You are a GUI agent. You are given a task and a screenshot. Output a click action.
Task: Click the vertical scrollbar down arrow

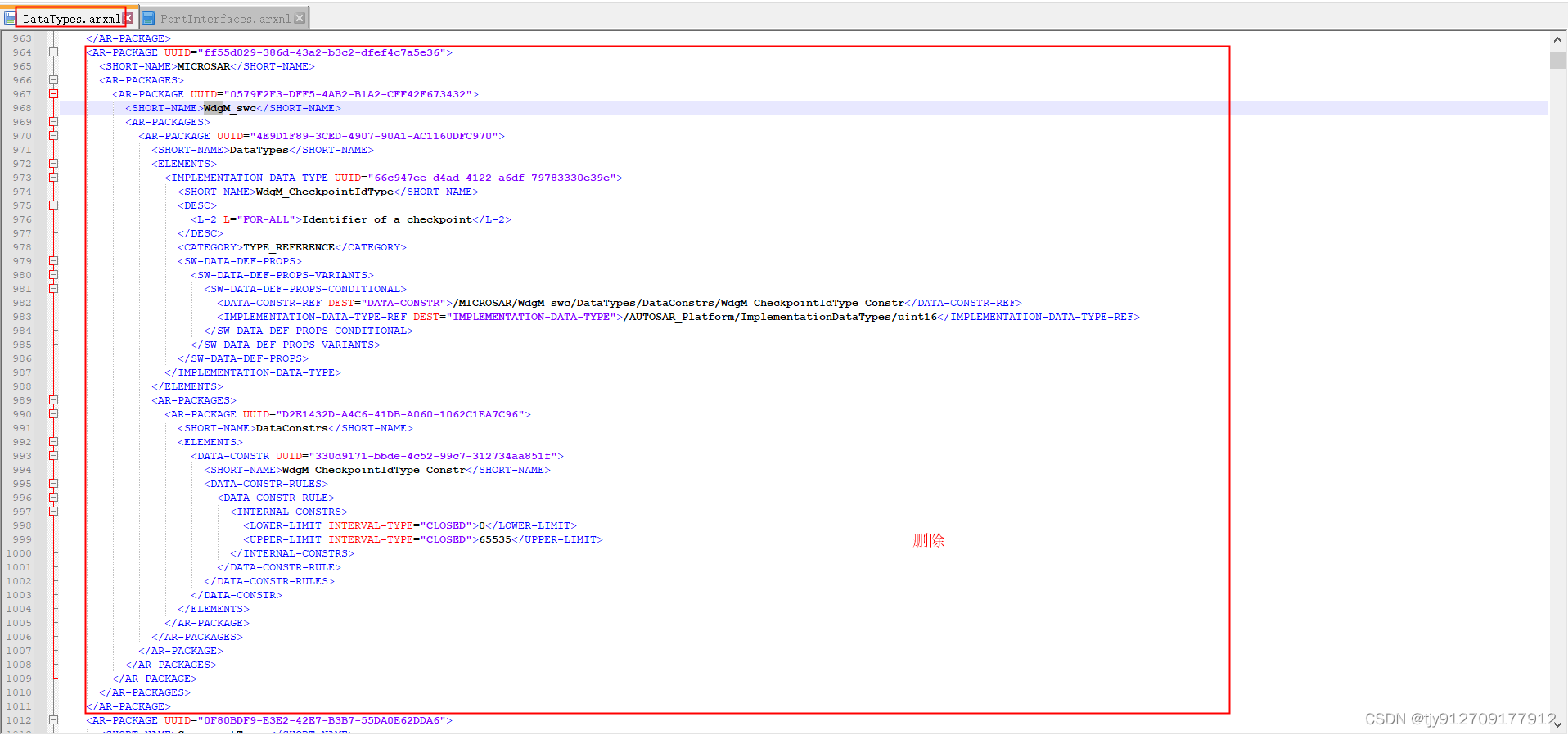[x=1557, y=725]
